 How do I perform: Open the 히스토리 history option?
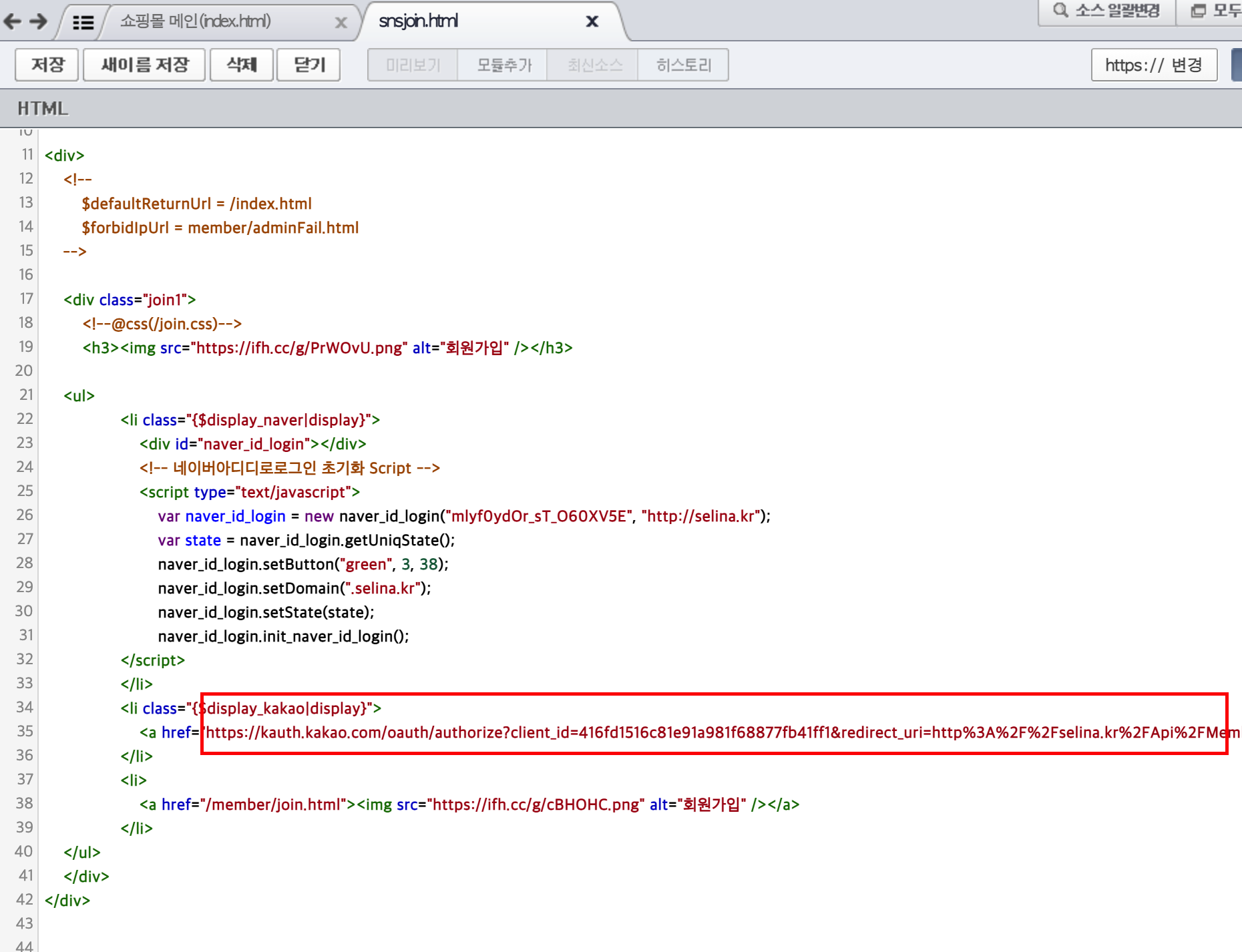(x=683, y=65)
